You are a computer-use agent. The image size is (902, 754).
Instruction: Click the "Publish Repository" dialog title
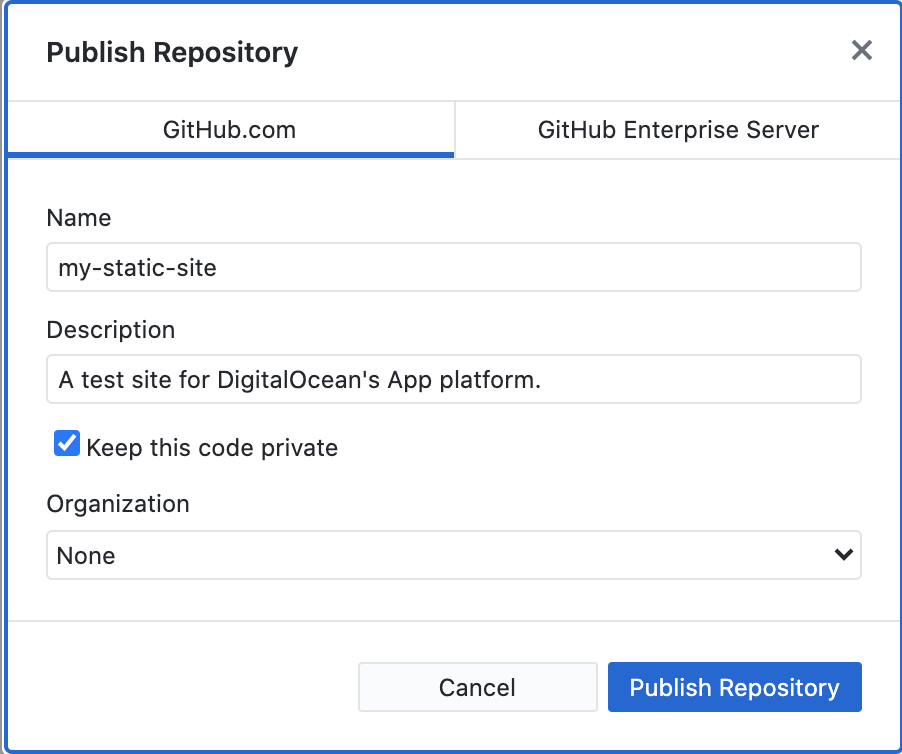tap(172, 52)
